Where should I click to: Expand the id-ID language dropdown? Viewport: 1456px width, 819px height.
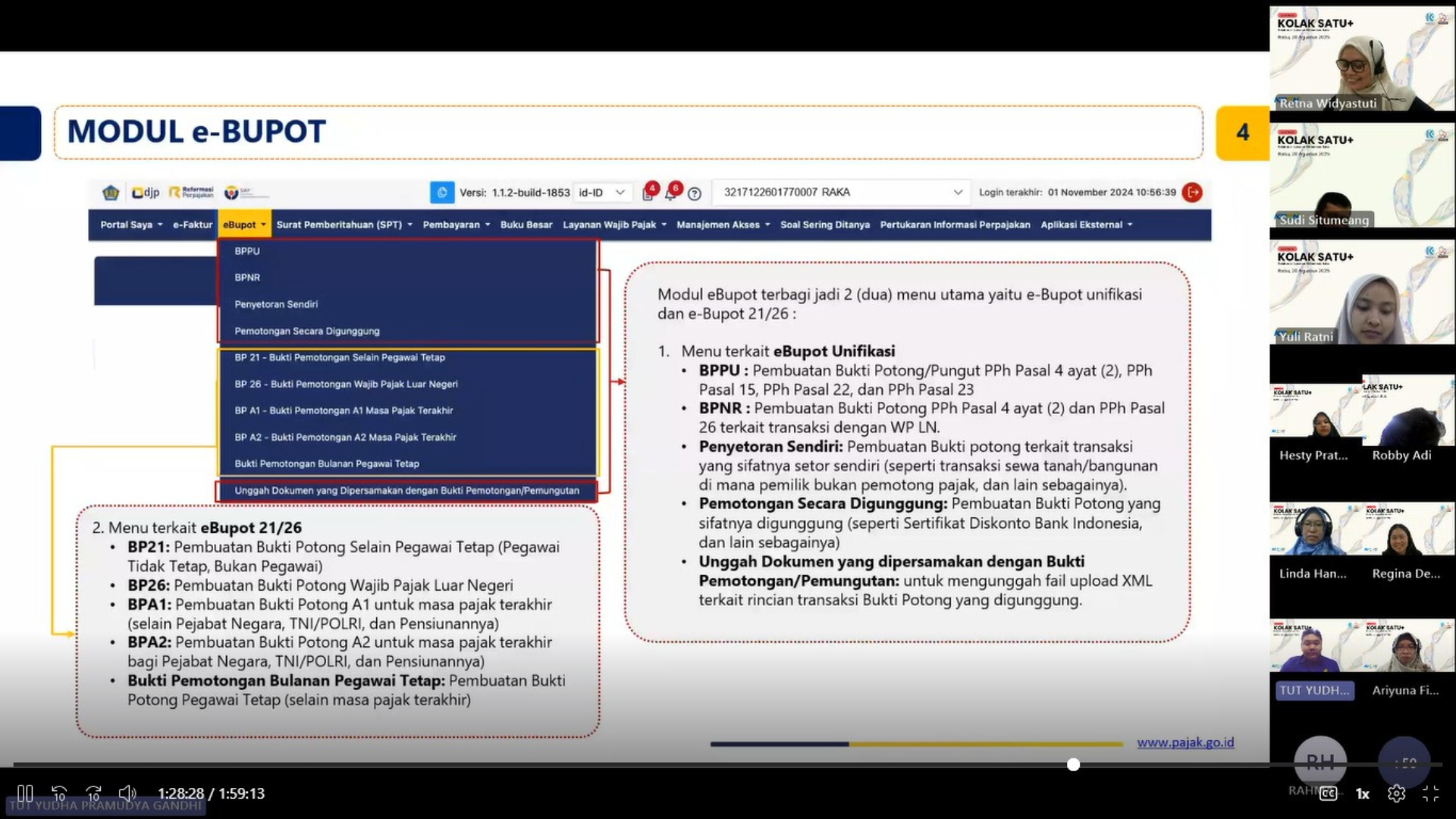[602, 193]
